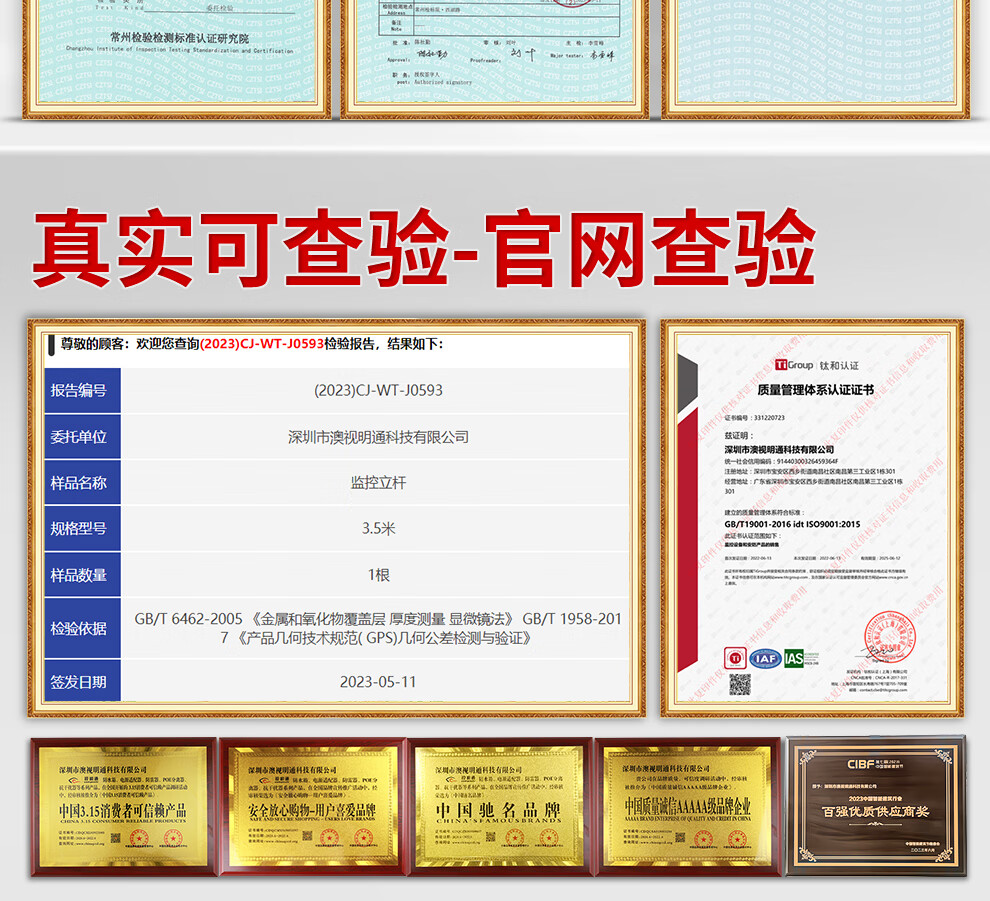Open the 中国驰名品牌 gold plaque
990x901 pixels.
[x=500, y=806]
